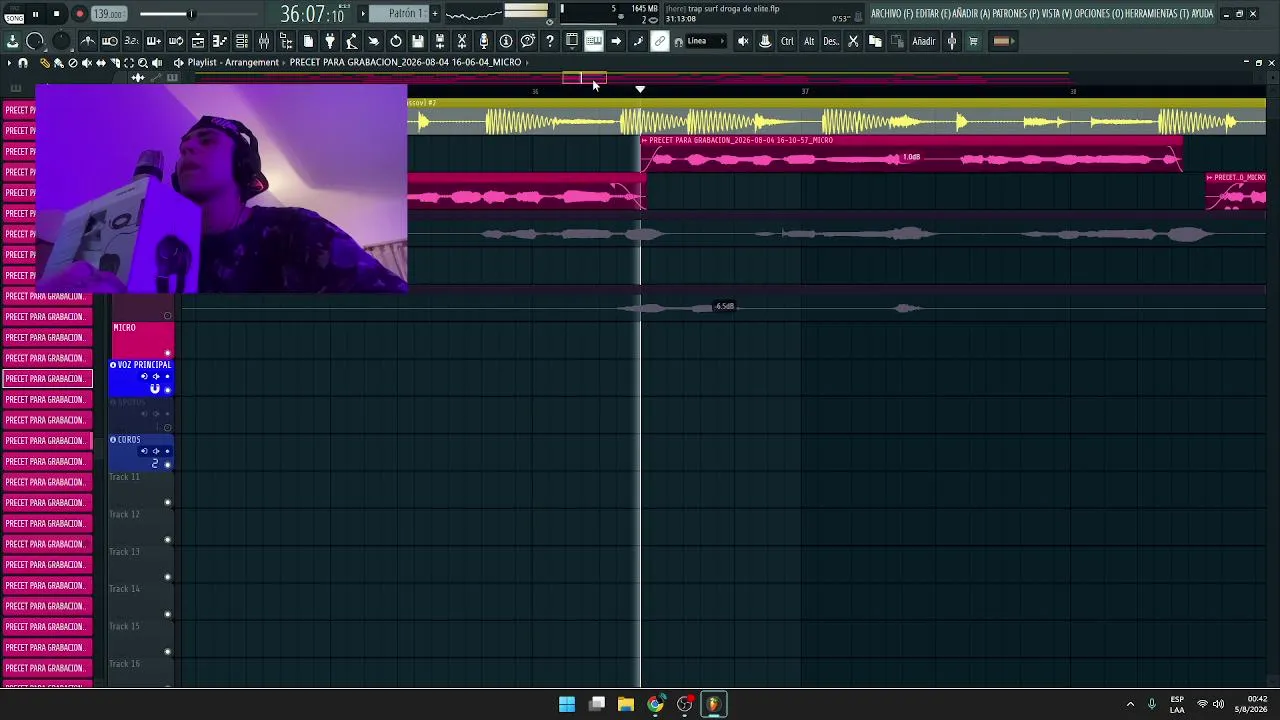1280x720 pixels.
Task: Pause playback with the transport pause button
Action: coord(35,14)
